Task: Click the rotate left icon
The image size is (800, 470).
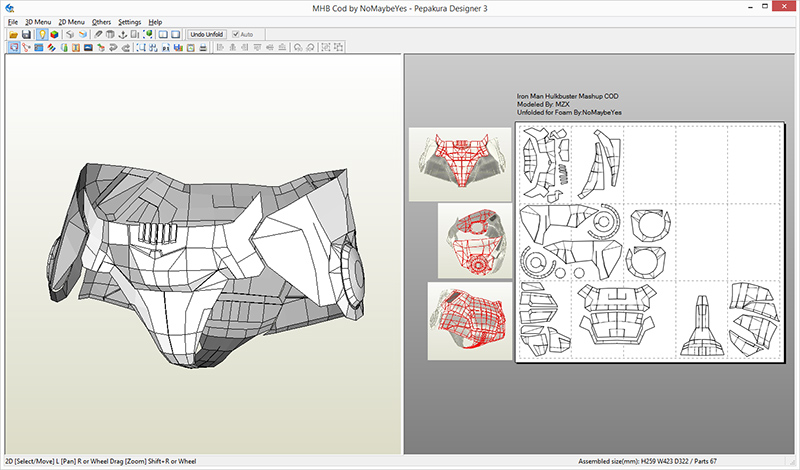Action: 297,47
